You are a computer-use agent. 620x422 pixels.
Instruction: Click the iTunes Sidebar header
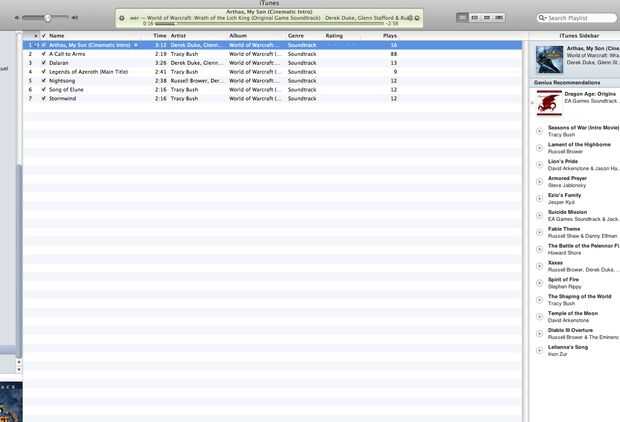[579, 36]
